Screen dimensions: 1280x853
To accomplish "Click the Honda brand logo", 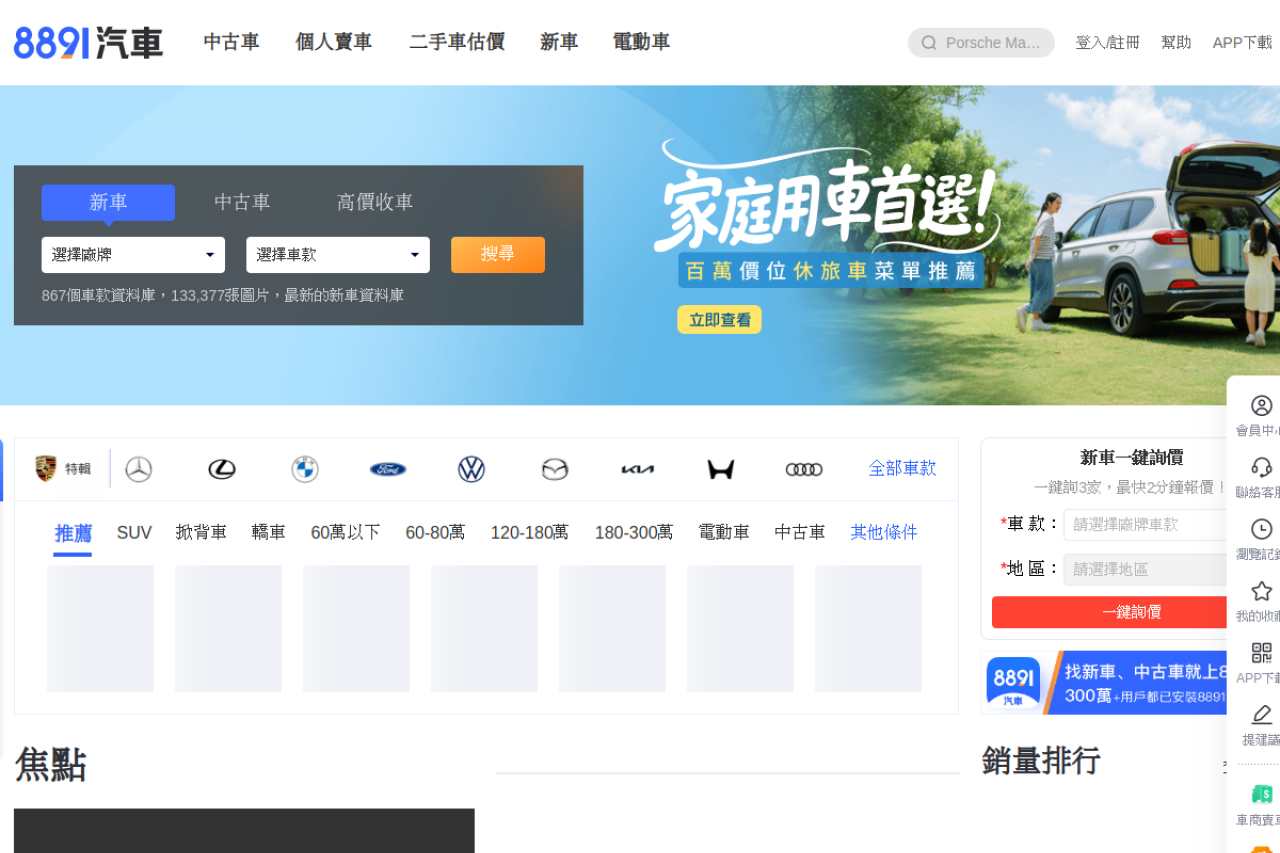I will 720,469.
